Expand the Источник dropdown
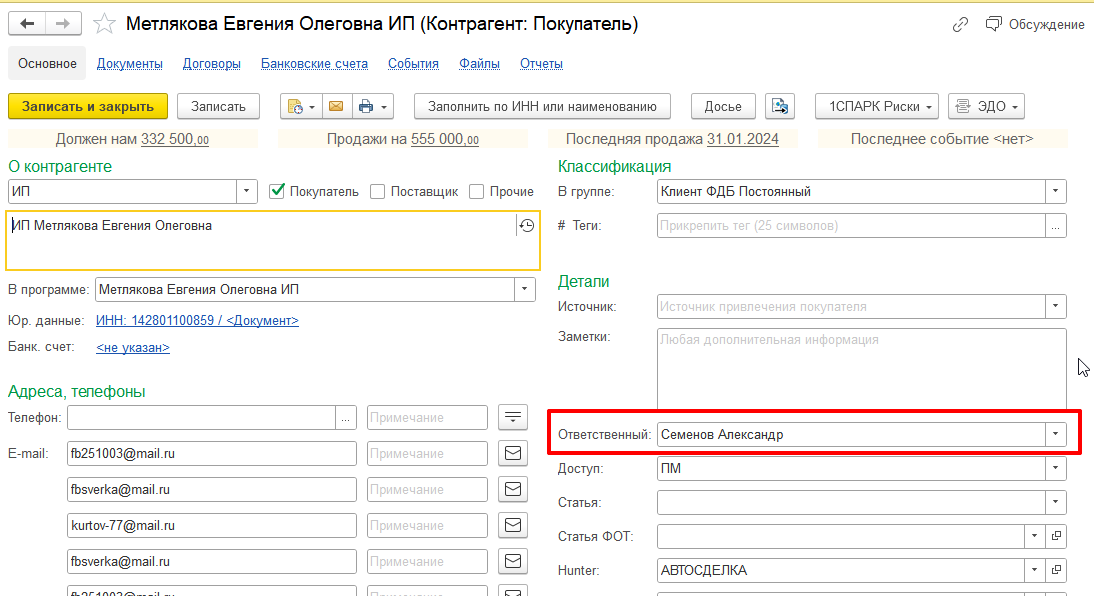The image size is (1094, 596). coord(1056,306)
